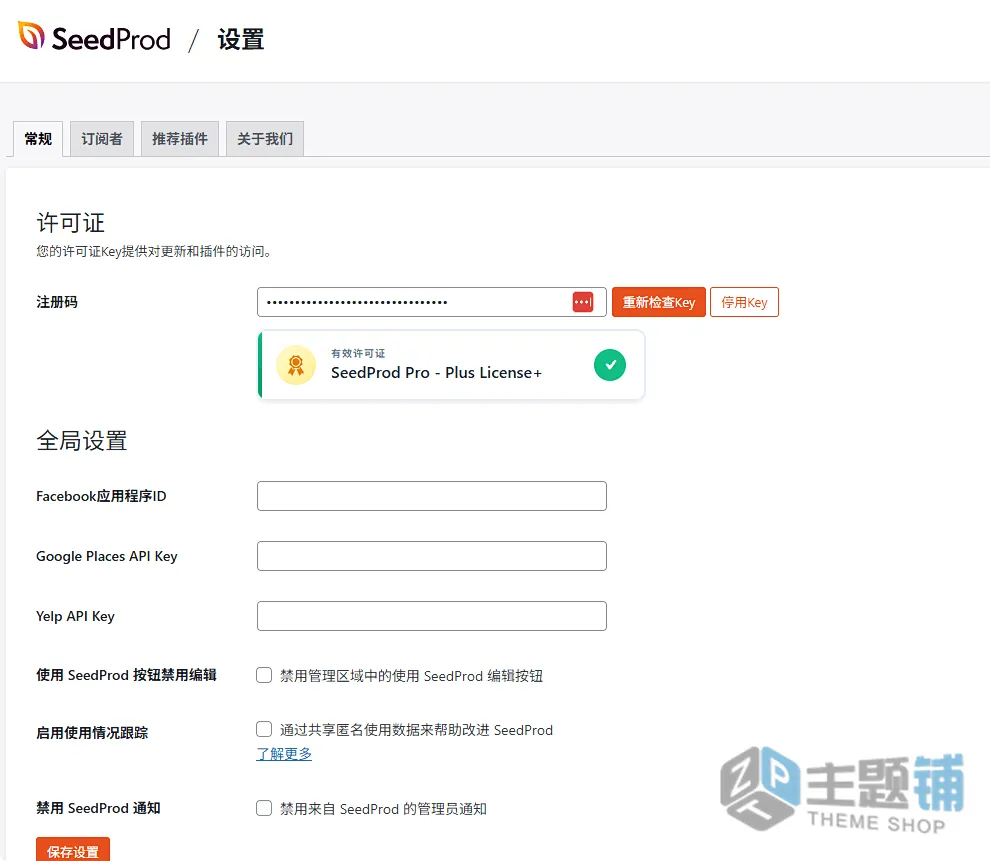This screenshot has height=861, width=990.
Task: Click the 您的许可证Key提供对更新和插件的访问 description
Action: pos(154,251)
